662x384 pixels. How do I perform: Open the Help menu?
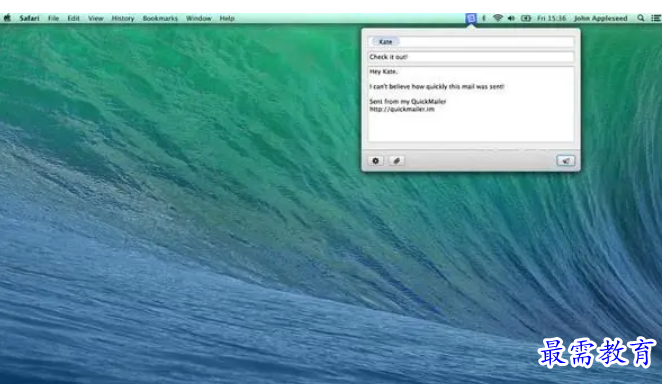coord(227,18)
